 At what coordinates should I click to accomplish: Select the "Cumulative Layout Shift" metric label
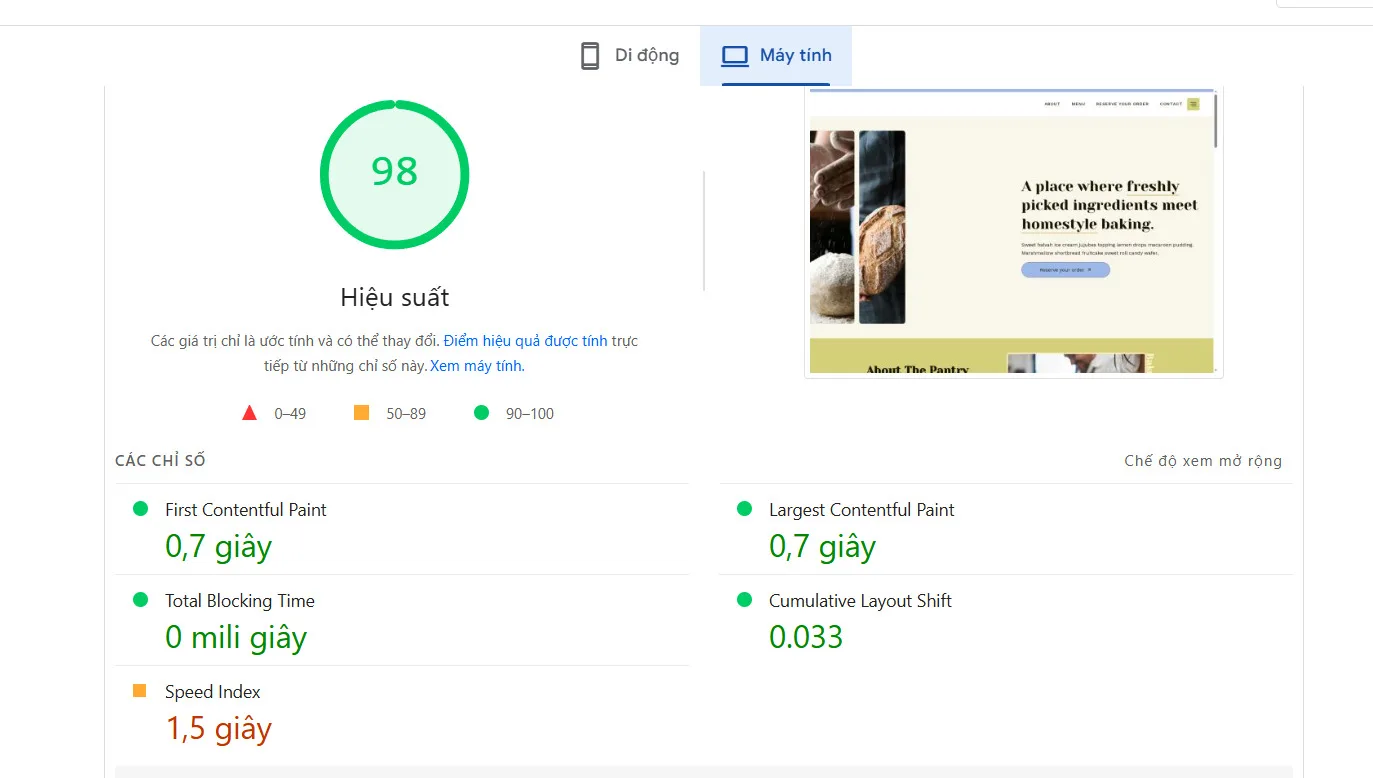(x=858, y=600)
